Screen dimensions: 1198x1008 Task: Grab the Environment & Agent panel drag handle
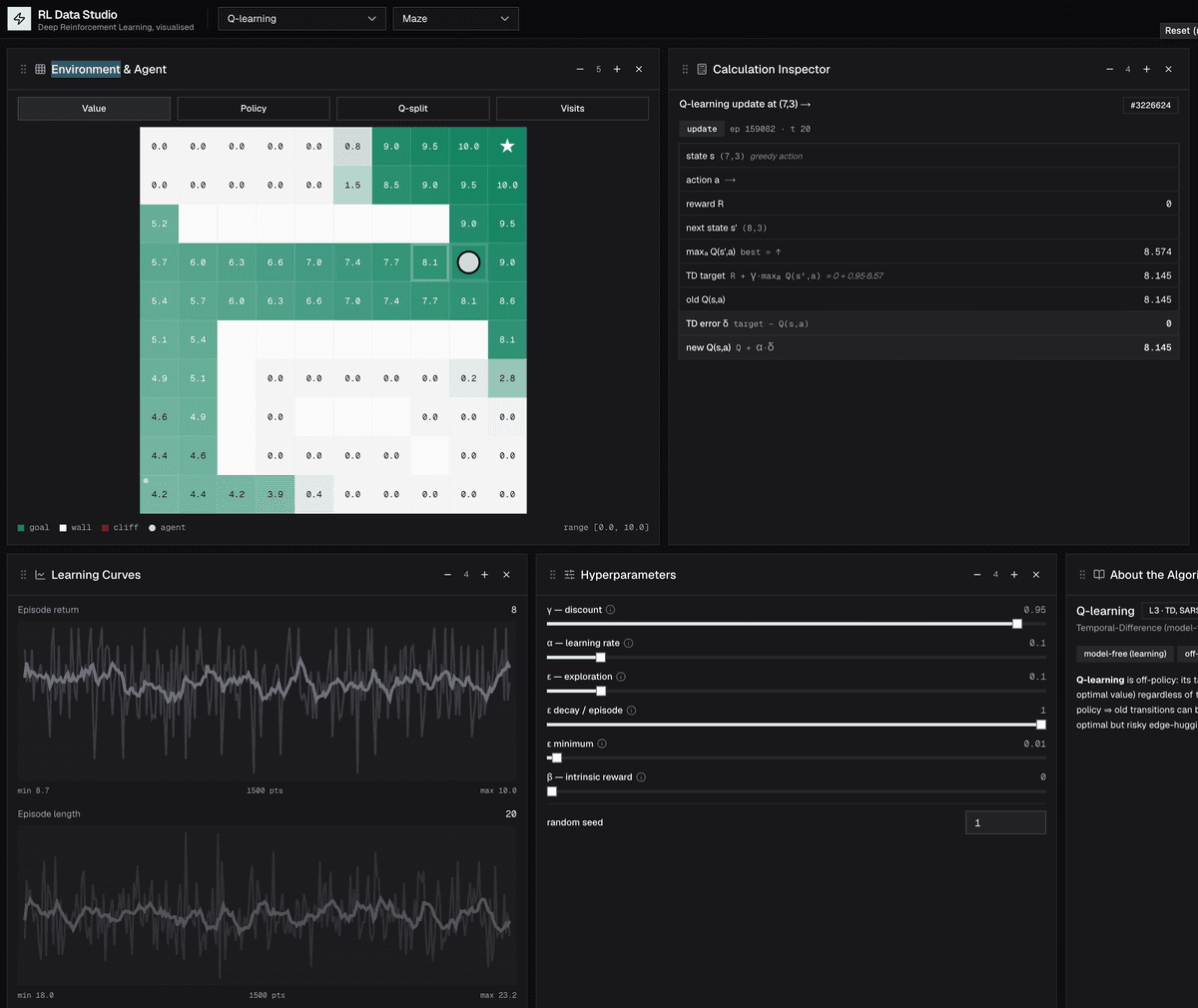(24, 70)
